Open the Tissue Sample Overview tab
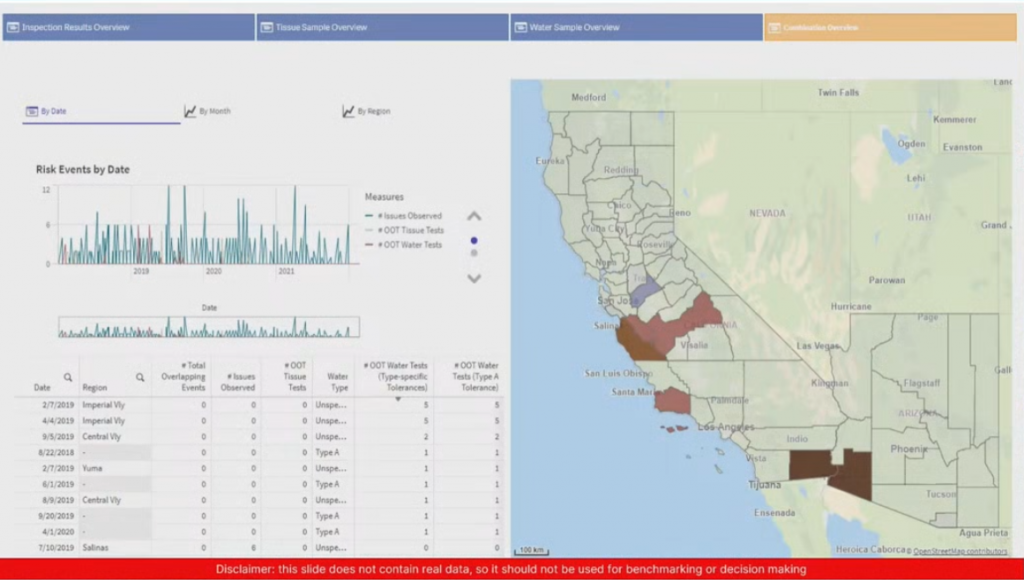Viewport: 1024px width, 580px height. (x=382, y=27)
